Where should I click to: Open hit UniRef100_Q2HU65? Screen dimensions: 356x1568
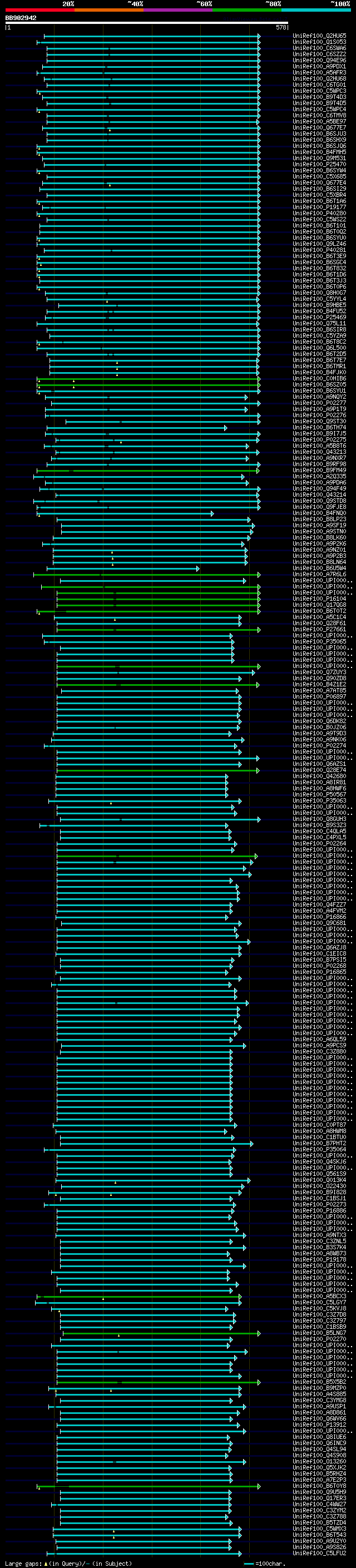pos(319,37)
